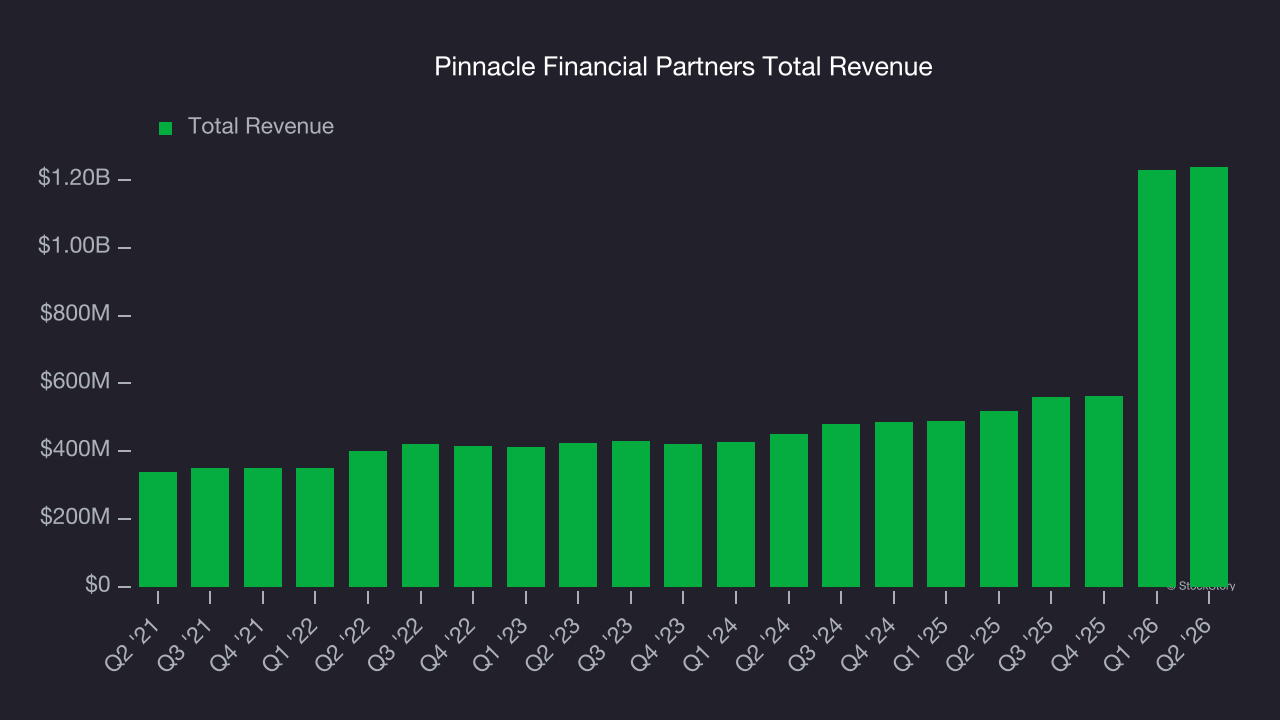Select the Q3 '22 revenue bar
This screenshot has height=720, width=1280.
[421, 515]
